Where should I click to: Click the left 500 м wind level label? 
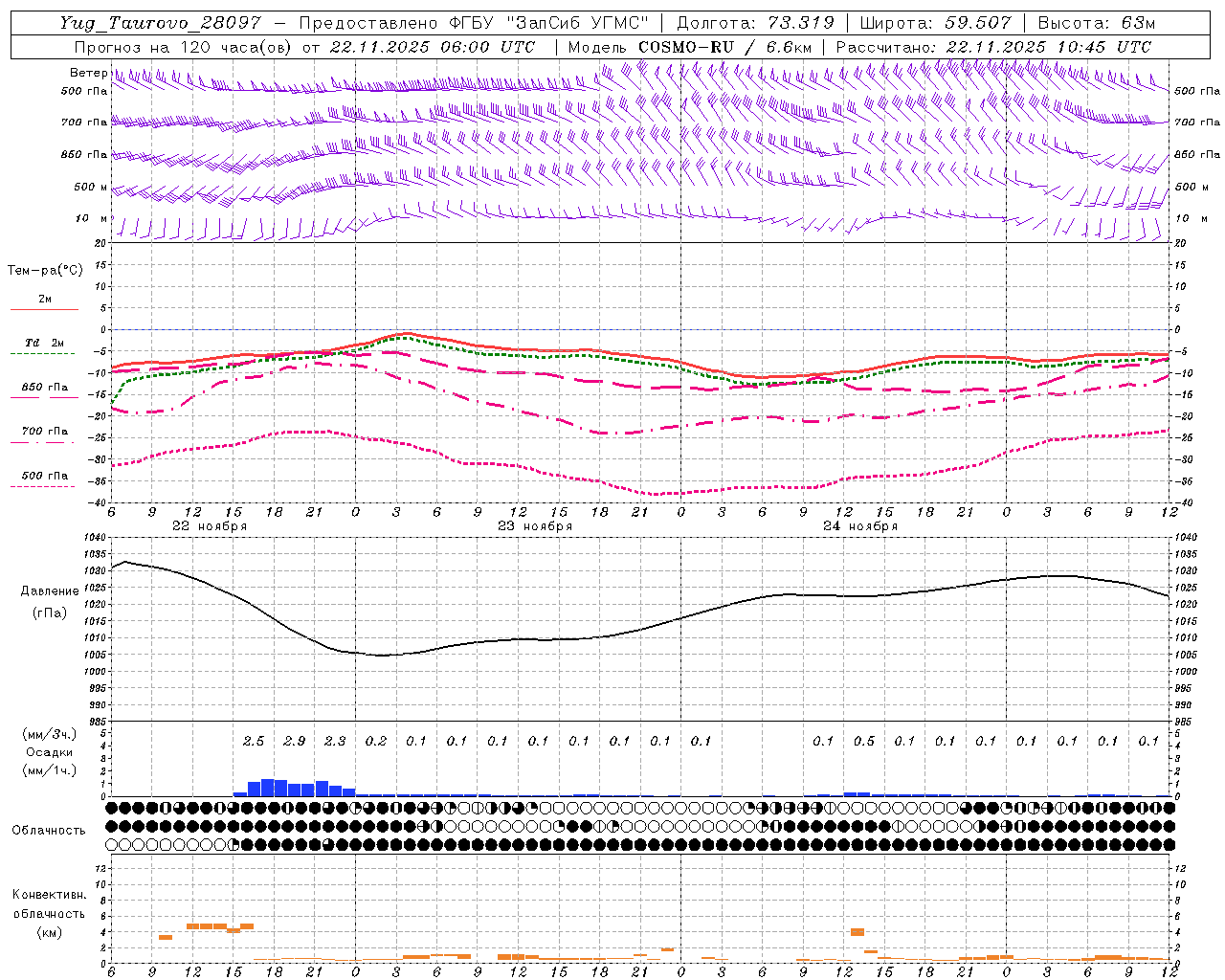tap(91, 188)
